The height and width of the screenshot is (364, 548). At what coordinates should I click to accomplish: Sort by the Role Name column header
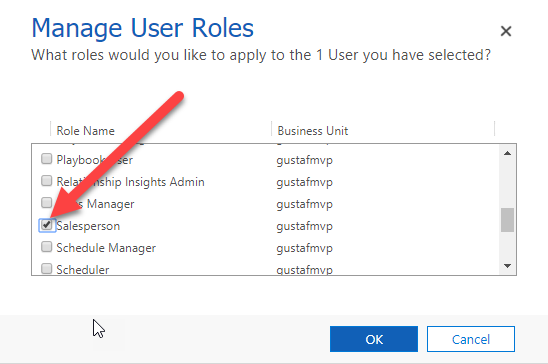pos(86,131)
